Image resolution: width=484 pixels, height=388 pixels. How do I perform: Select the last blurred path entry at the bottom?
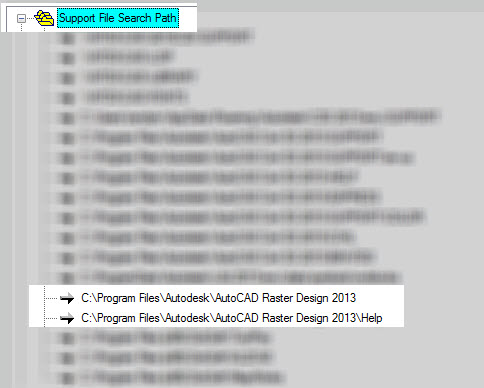(183, 378)
